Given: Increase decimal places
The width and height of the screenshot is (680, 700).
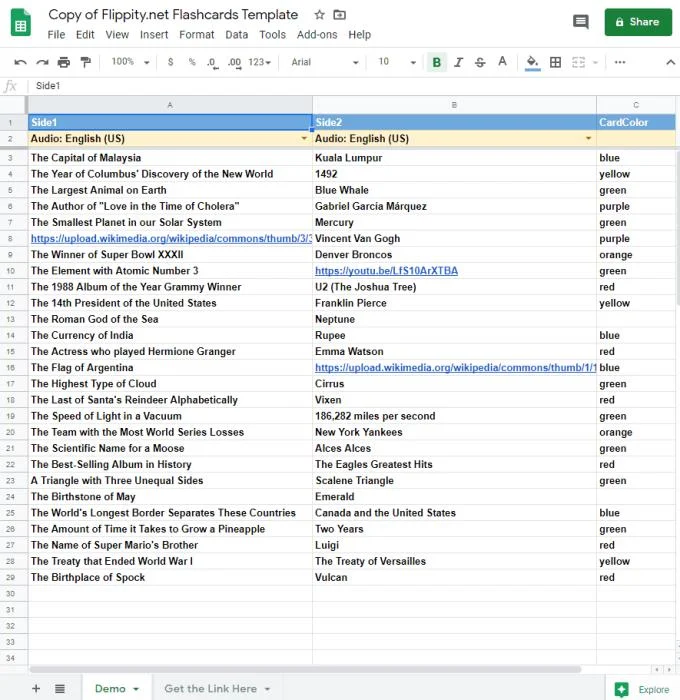Looking at the screenshot, I should 234,62.
